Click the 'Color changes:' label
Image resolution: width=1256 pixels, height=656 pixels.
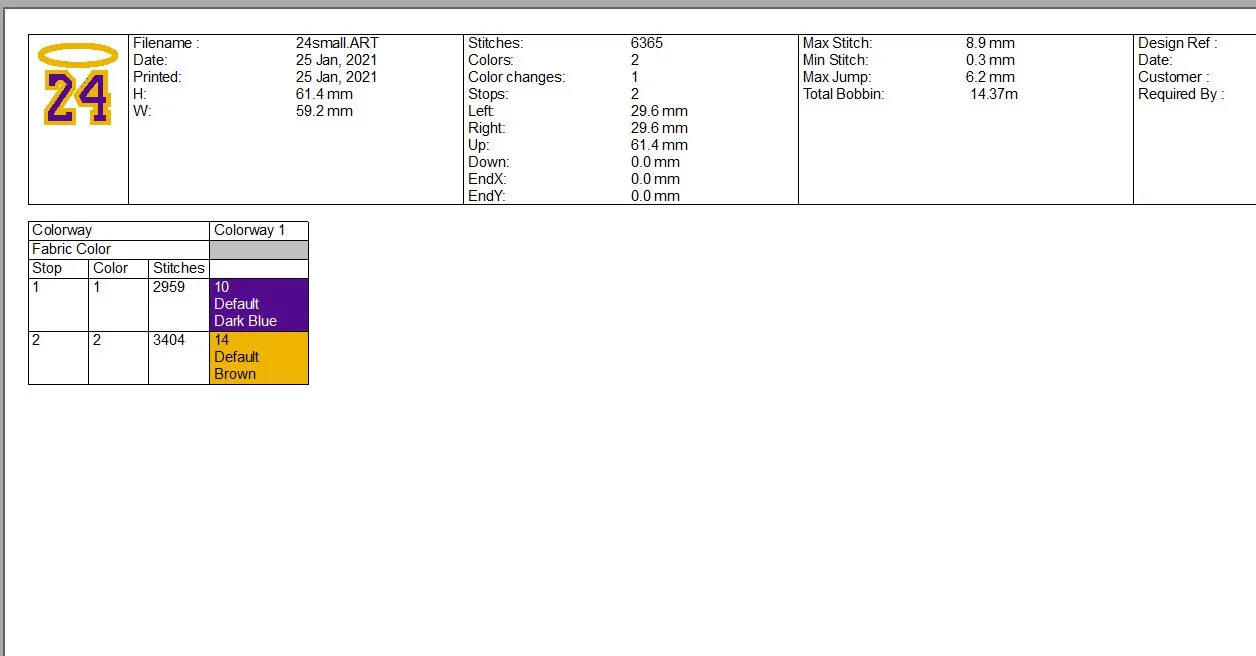tap(516, 77)
